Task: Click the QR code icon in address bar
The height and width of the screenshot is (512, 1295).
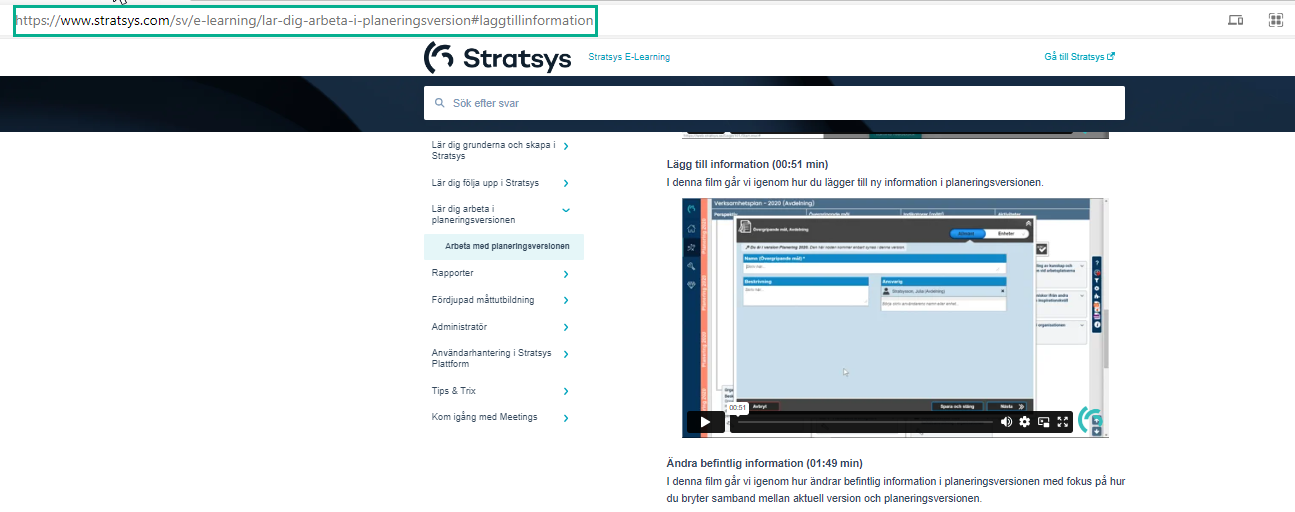Action: 1275,20
